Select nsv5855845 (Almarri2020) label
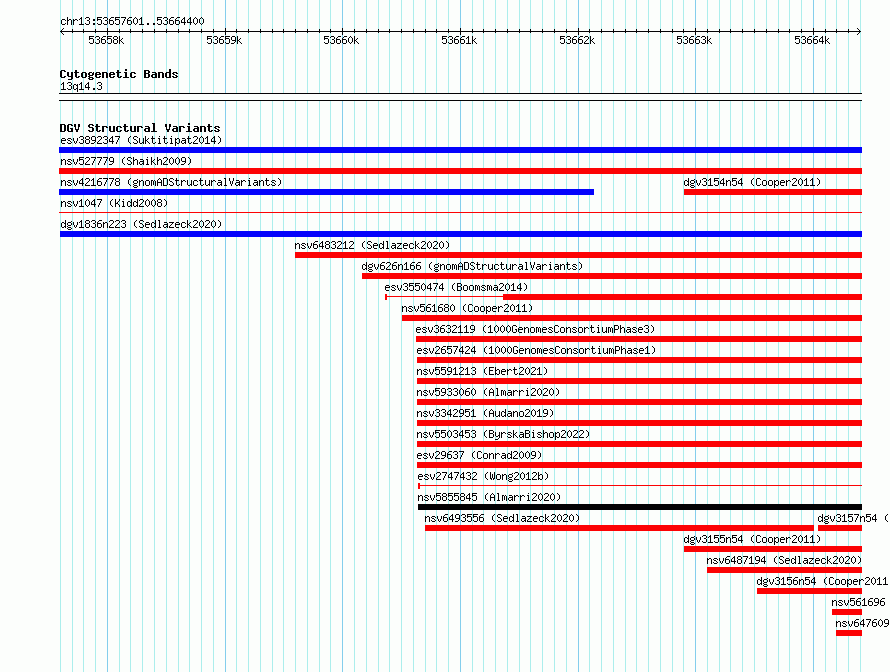The image size is (890, 672). click(x=489, y=497)
